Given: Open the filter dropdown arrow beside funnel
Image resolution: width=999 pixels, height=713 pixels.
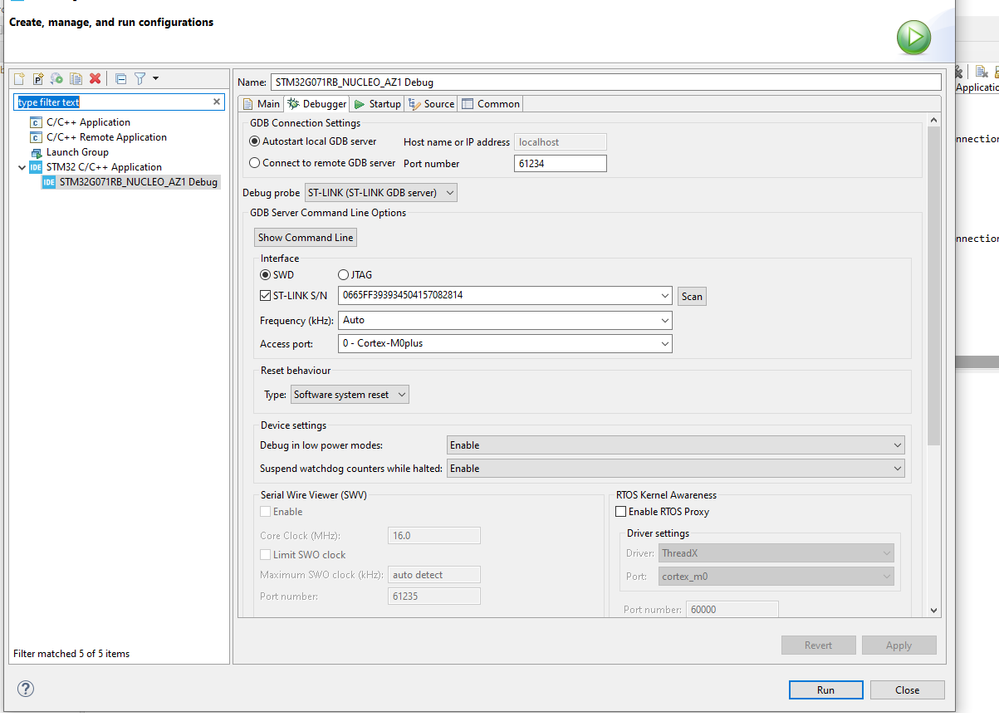Looking at the screenshot, I should 155,78.
